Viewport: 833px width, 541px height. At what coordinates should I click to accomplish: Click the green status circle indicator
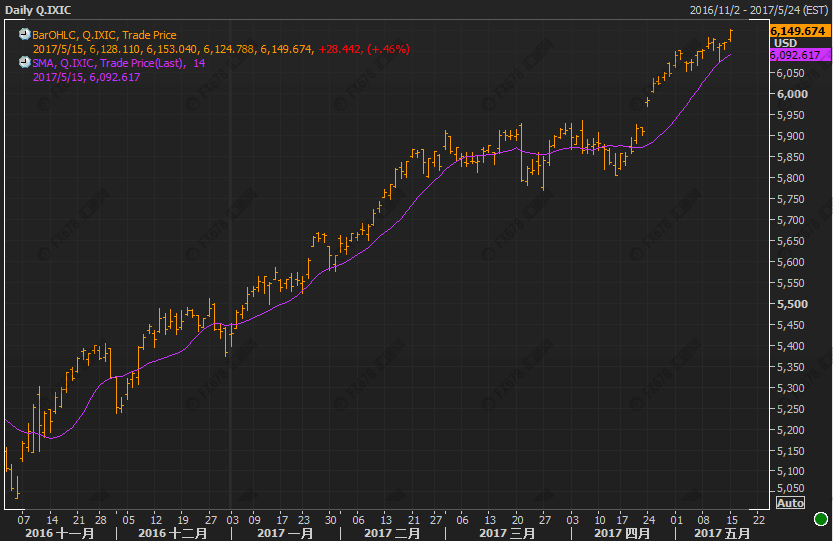tap(821, 519)
